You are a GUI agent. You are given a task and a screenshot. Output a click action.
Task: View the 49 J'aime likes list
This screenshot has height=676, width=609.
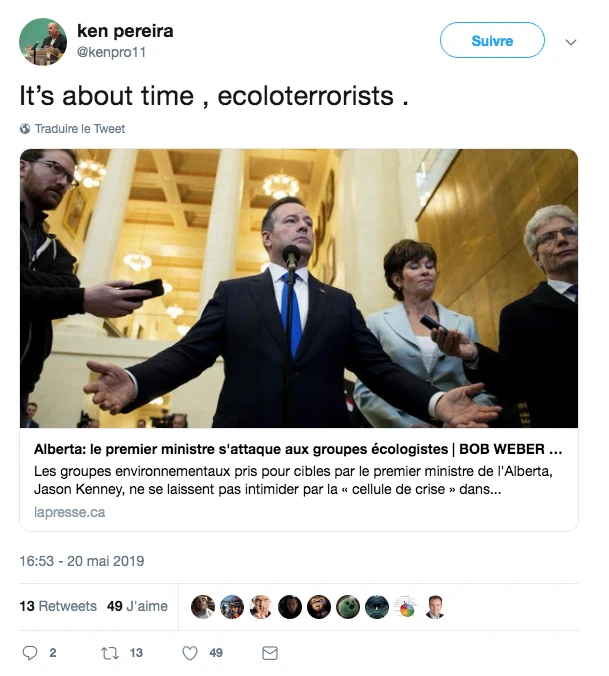coord(137,606)
